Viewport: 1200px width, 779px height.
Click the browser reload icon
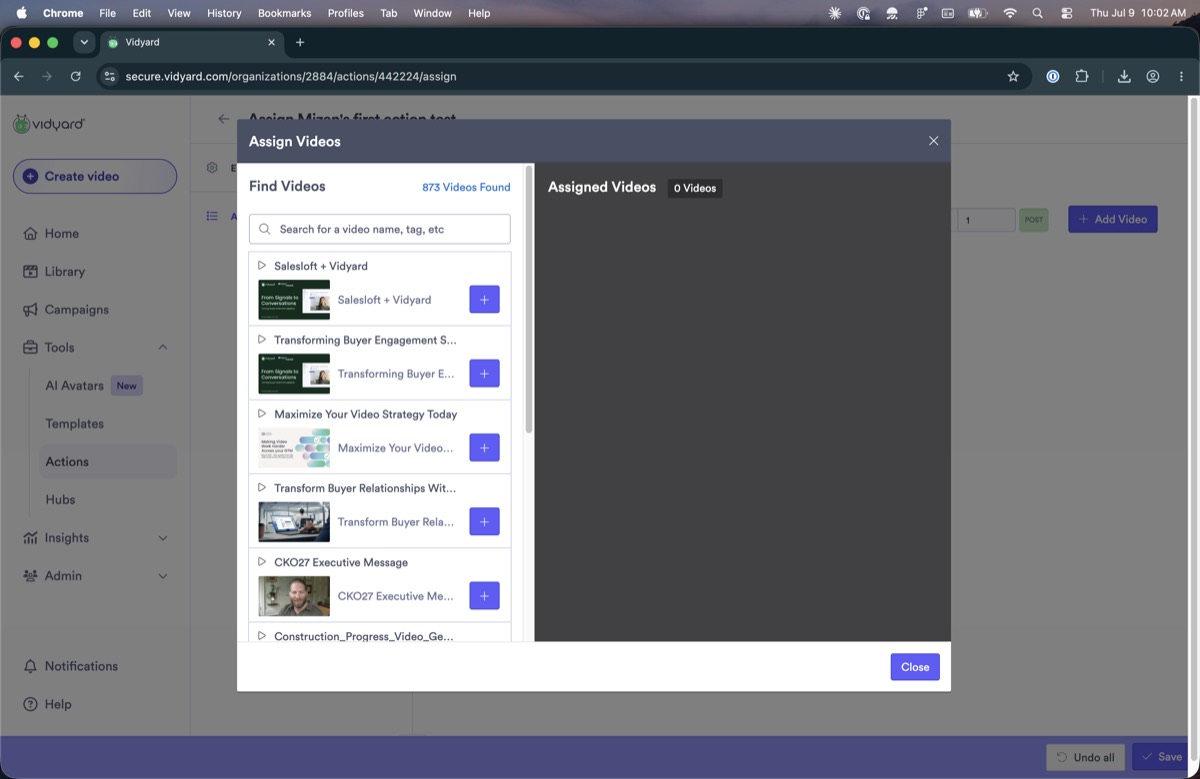[76, 76]
